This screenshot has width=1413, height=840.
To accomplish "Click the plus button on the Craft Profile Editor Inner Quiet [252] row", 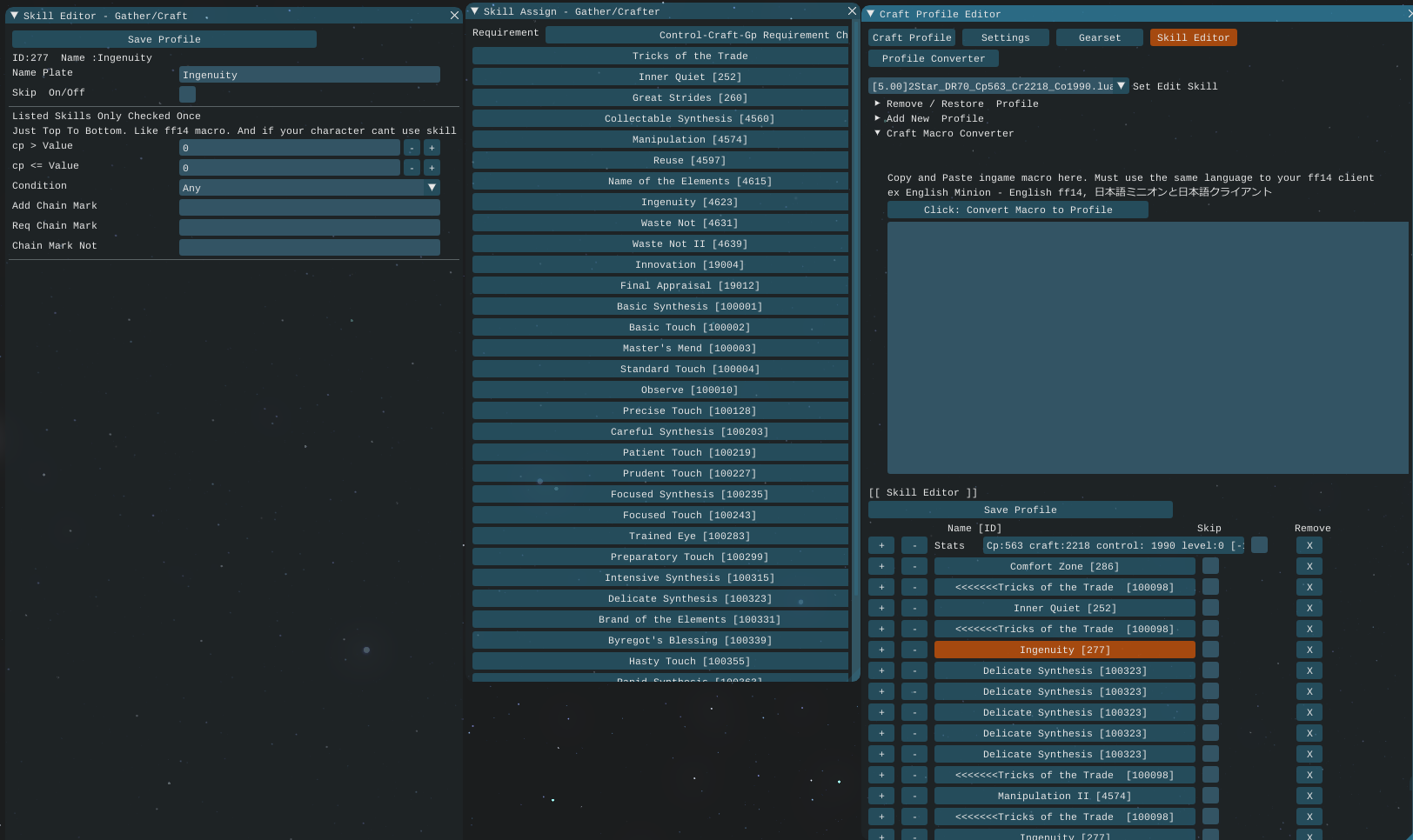I will pyautogui.click(x=881, y=608).
